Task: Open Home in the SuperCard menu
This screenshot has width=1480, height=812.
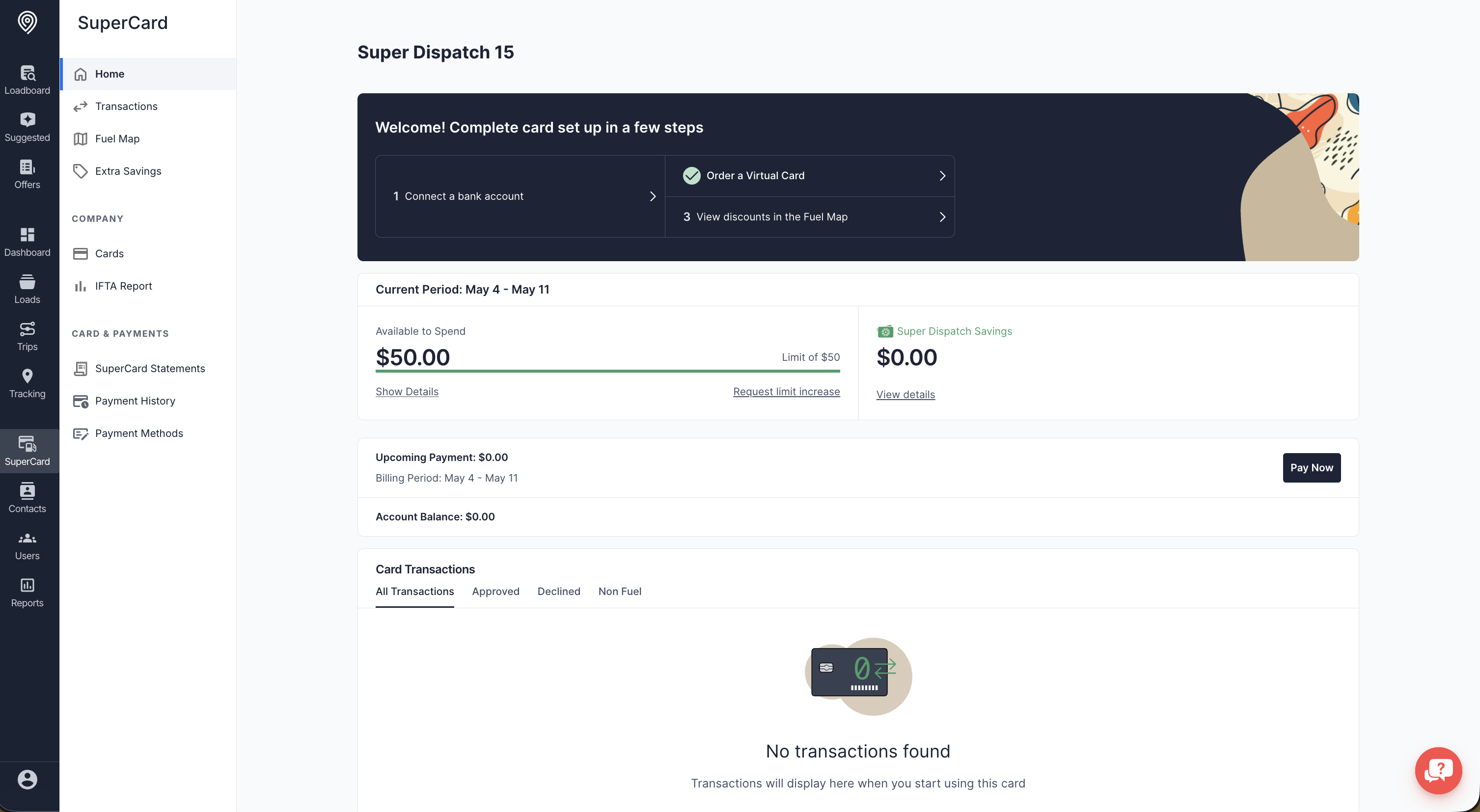Action: pos(148,74)
